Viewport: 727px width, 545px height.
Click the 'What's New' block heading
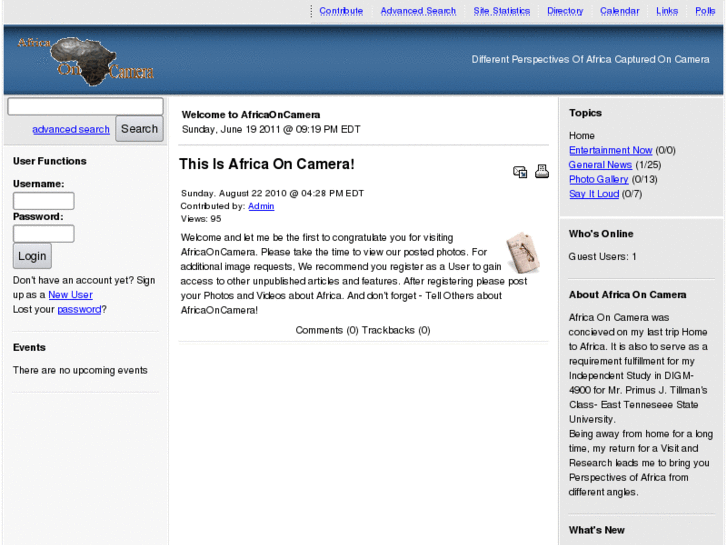(597, 530)
